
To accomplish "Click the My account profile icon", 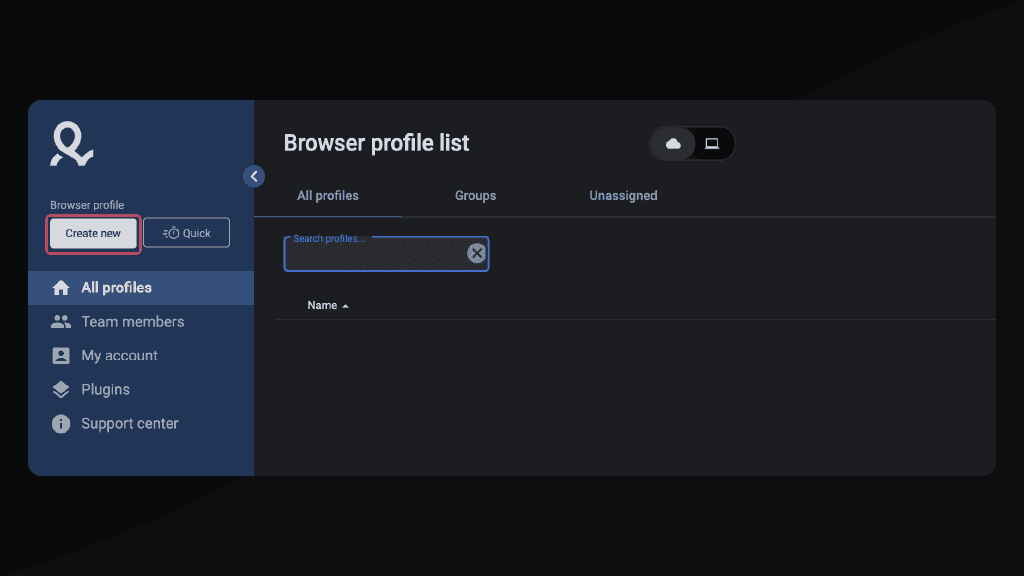I will coord(60,355).
